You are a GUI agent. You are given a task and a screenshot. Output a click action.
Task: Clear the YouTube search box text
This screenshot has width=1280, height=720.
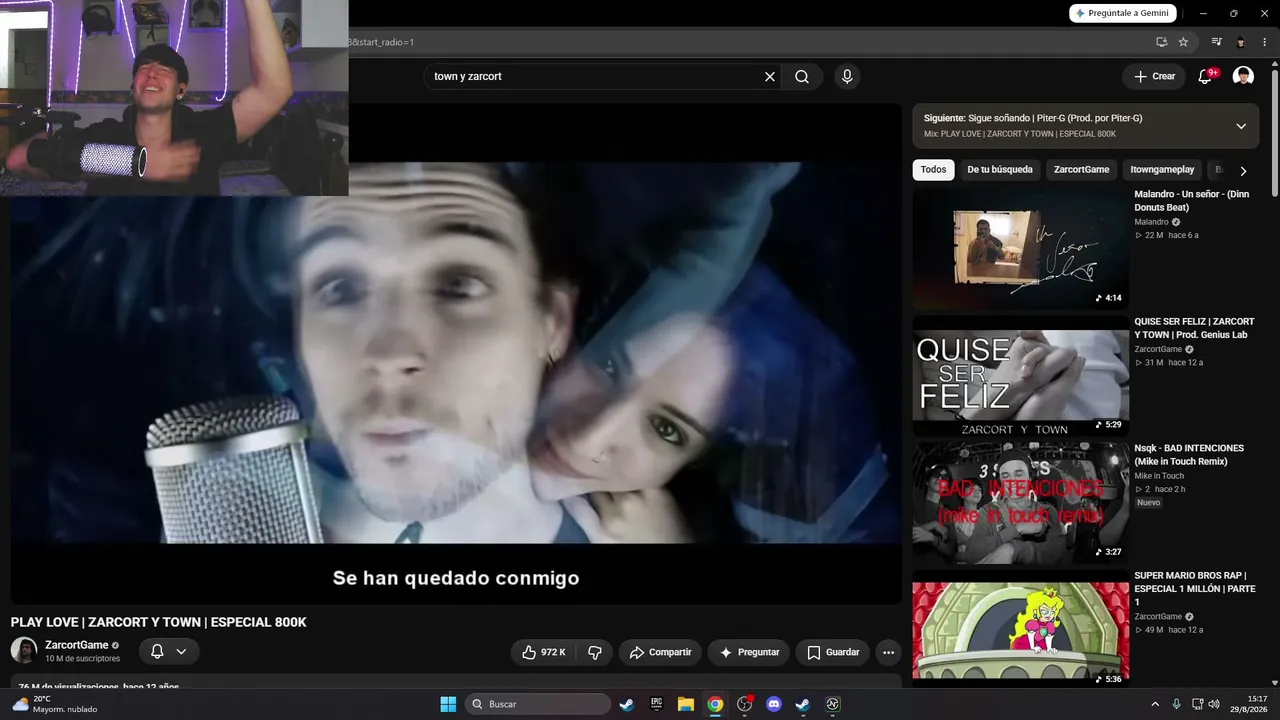point(770,77)
